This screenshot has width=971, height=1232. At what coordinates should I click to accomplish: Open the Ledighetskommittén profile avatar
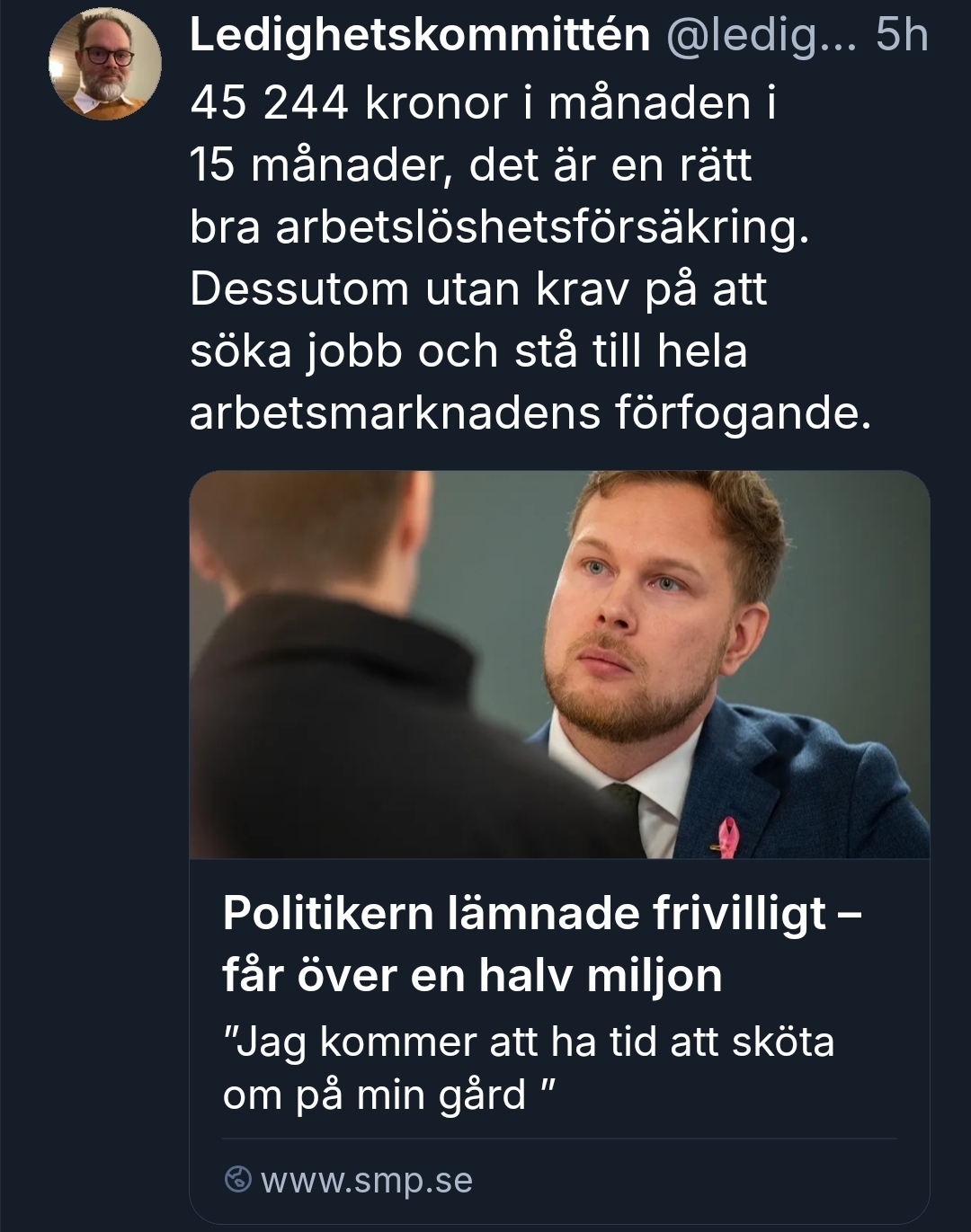(105, 65)
